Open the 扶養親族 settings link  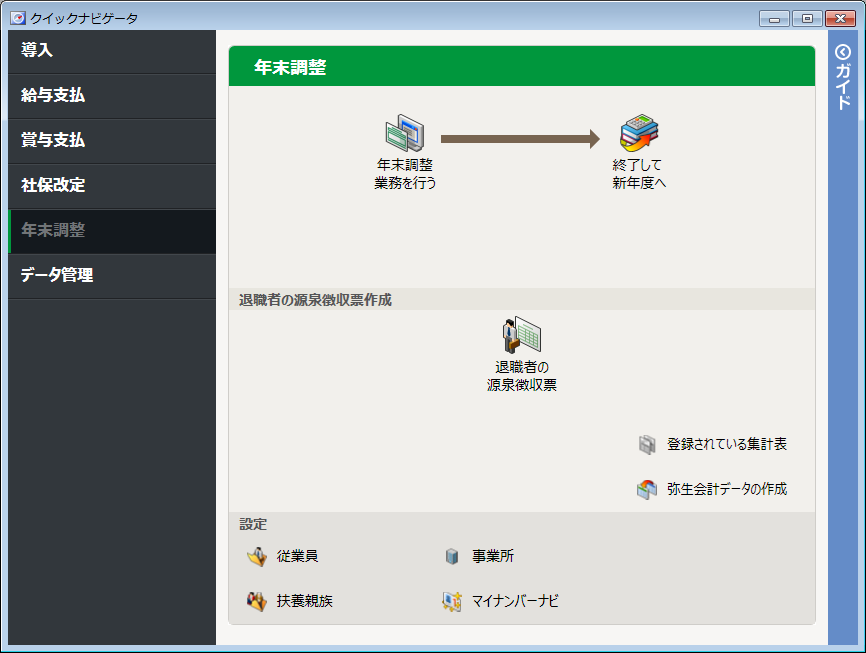tap(304, 601)
